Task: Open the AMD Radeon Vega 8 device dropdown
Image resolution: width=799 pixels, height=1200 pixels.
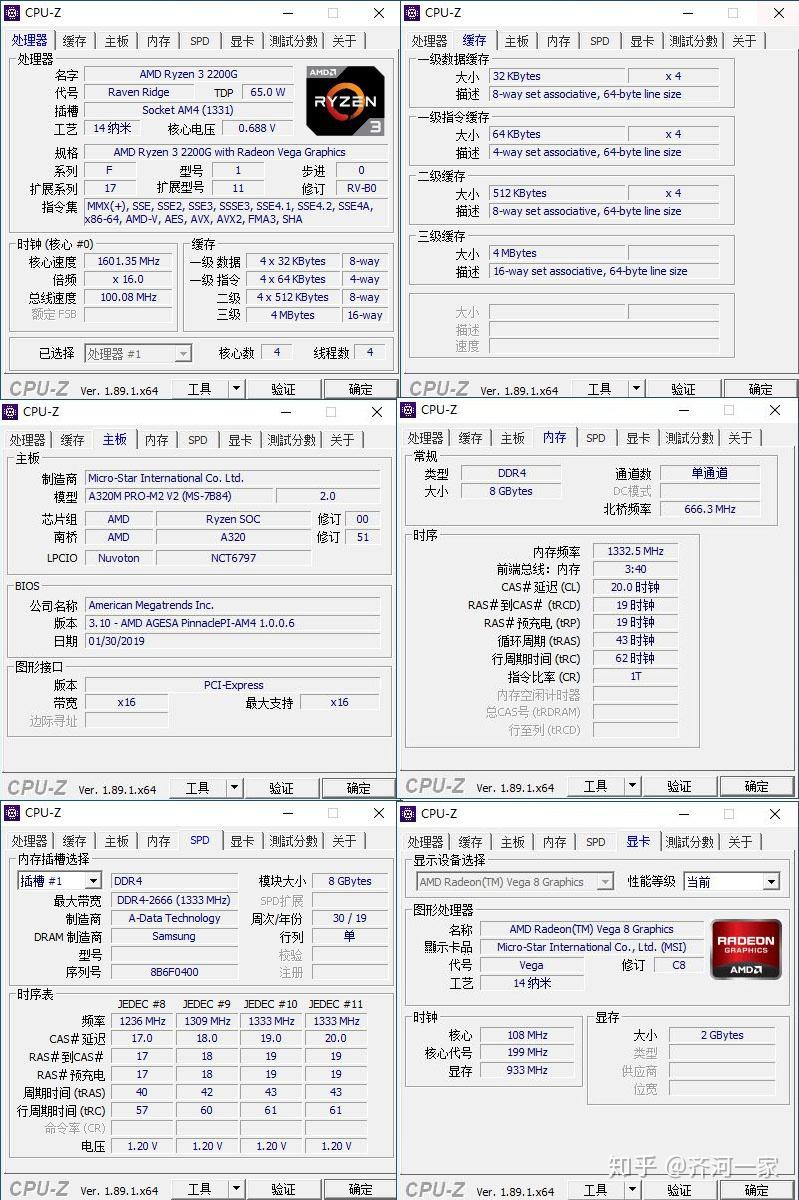Action: (x=605, y=882)
